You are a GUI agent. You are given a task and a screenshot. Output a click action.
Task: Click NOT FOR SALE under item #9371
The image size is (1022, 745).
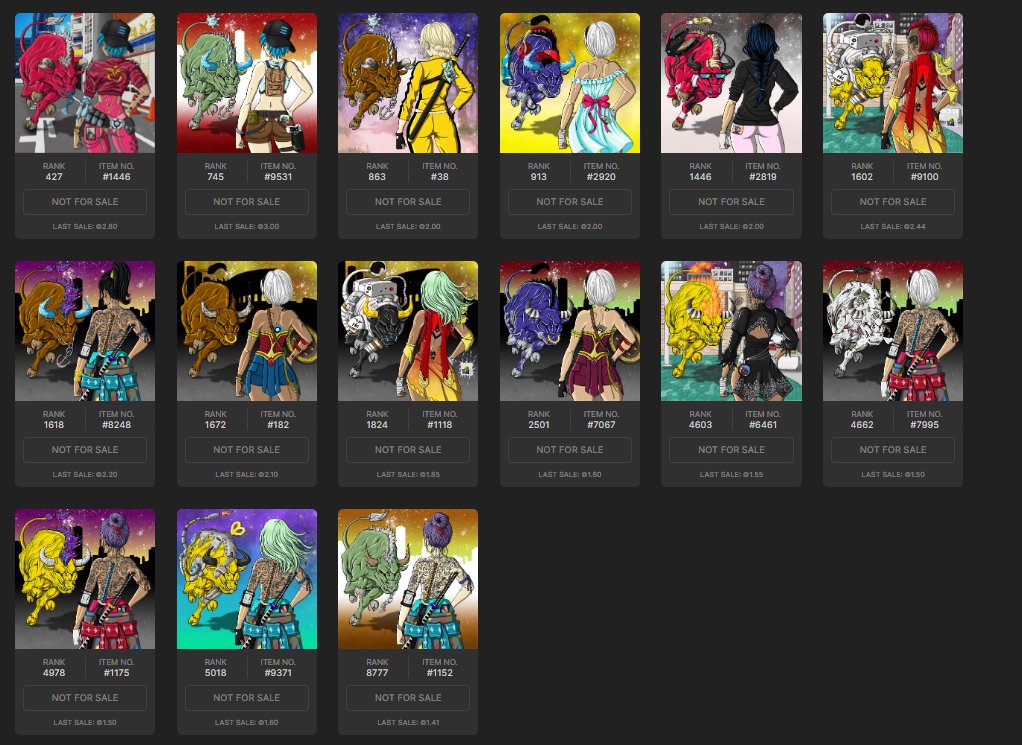tap(247, 697)
